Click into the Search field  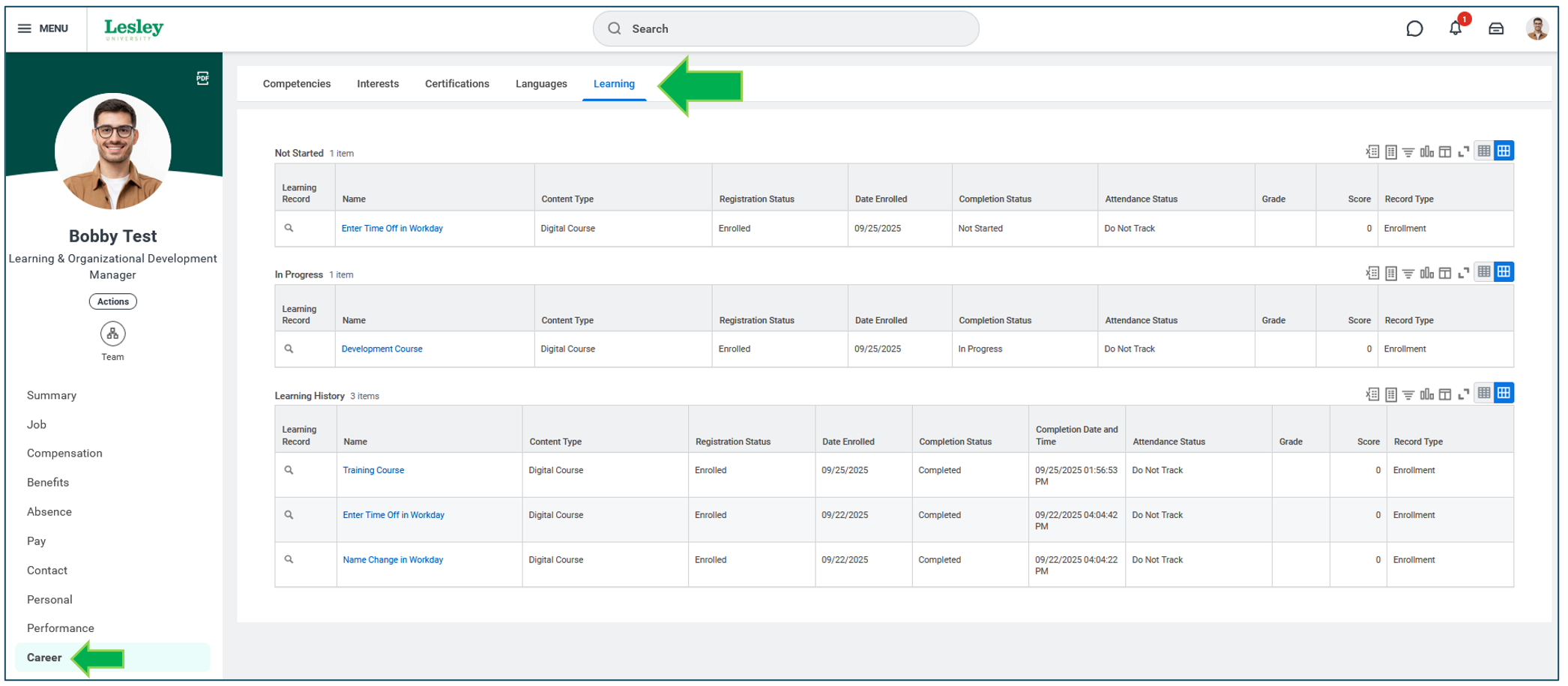(785, 28)
